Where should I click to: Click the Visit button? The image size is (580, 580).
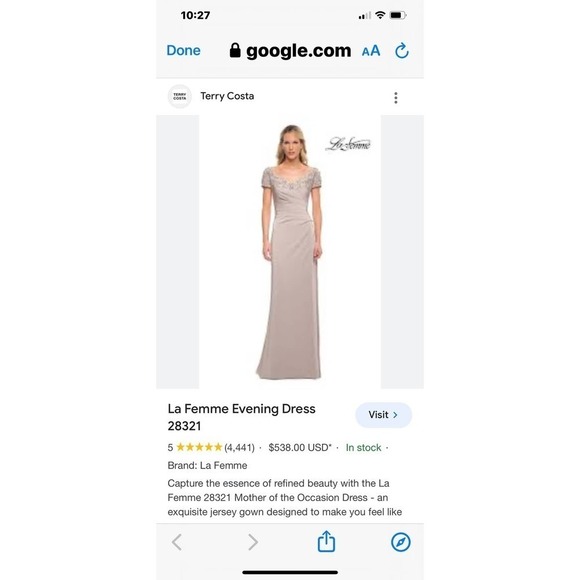[x=384, y=415]
